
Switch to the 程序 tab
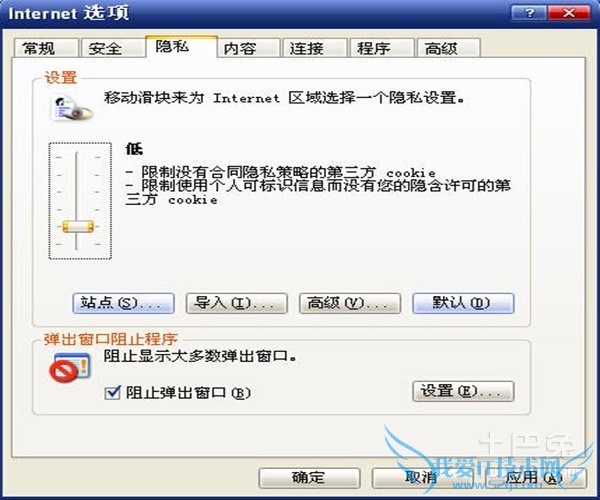pos(382,48)
